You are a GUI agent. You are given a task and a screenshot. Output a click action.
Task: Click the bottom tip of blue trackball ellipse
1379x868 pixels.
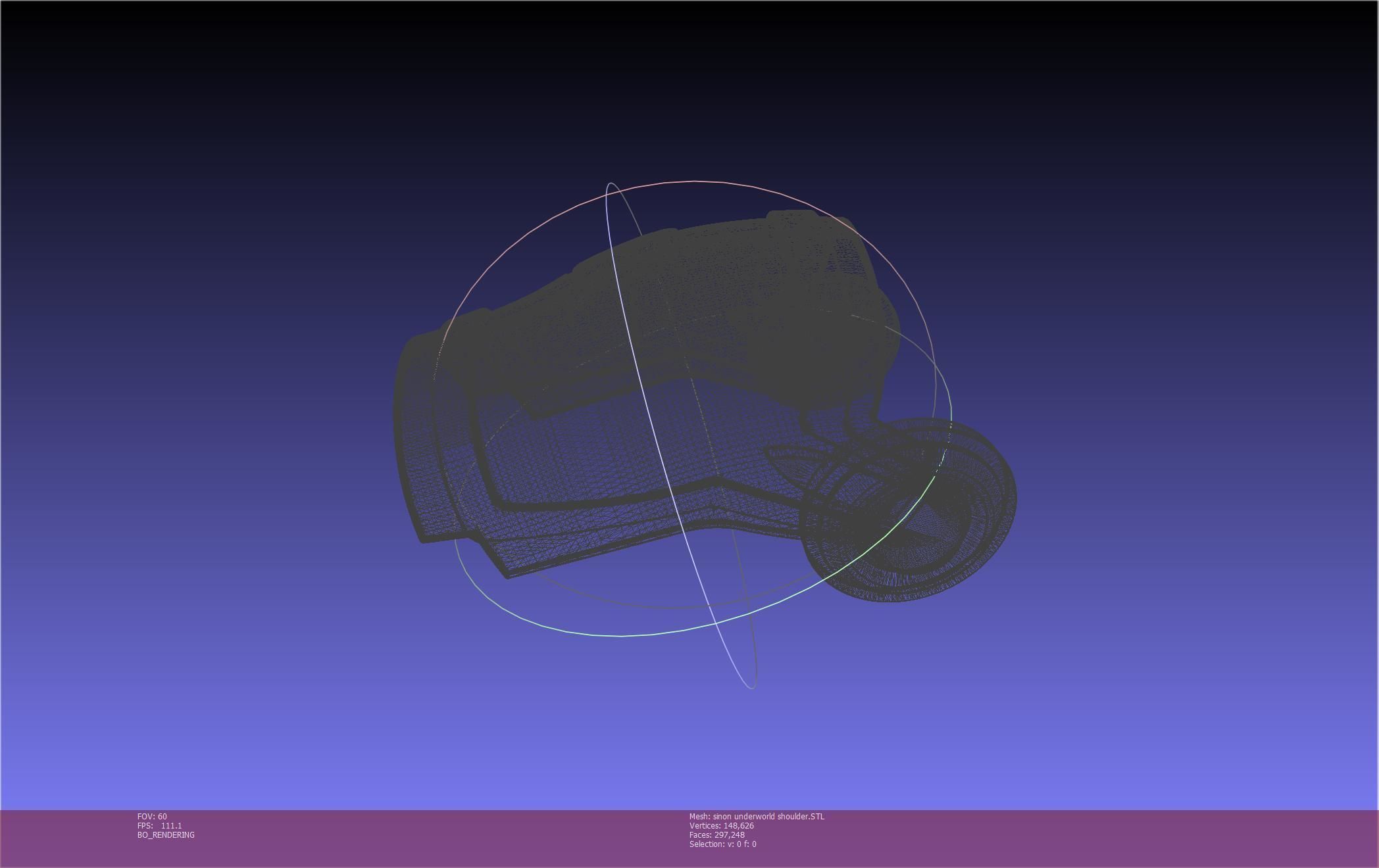click(752, 688)
